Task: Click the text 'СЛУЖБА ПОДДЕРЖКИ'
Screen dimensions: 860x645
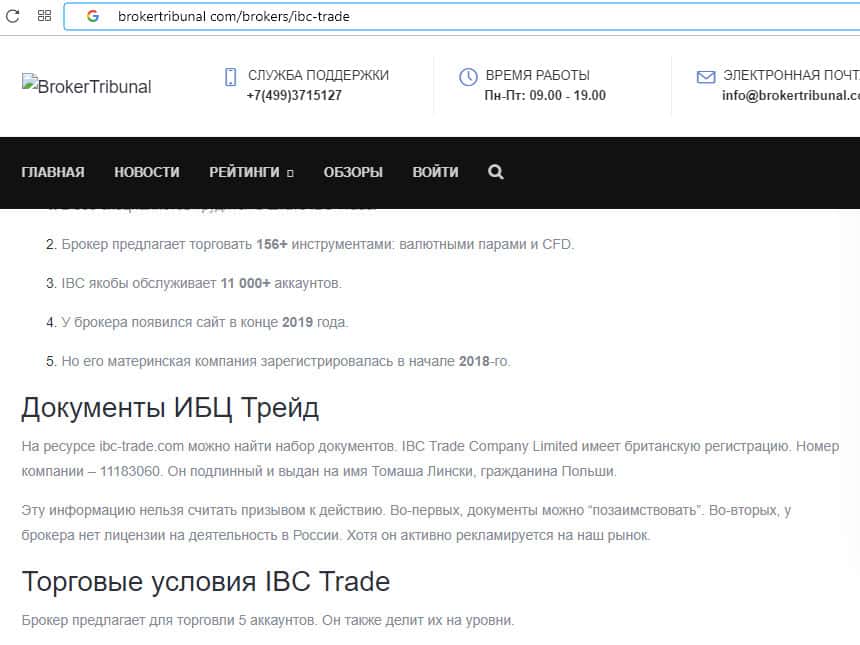Action: 318,75
